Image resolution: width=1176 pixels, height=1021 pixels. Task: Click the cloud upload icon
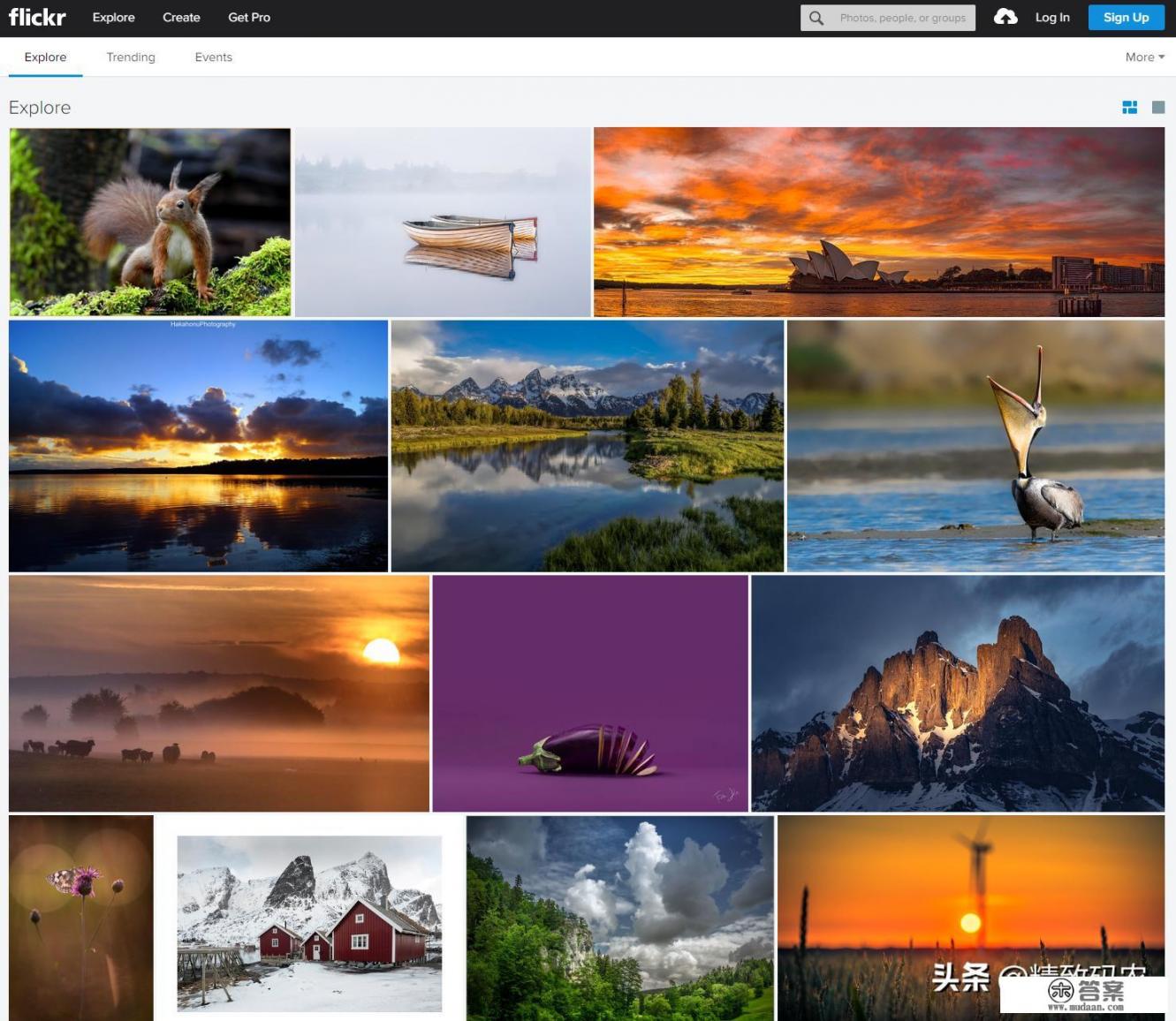[1005, 17]
